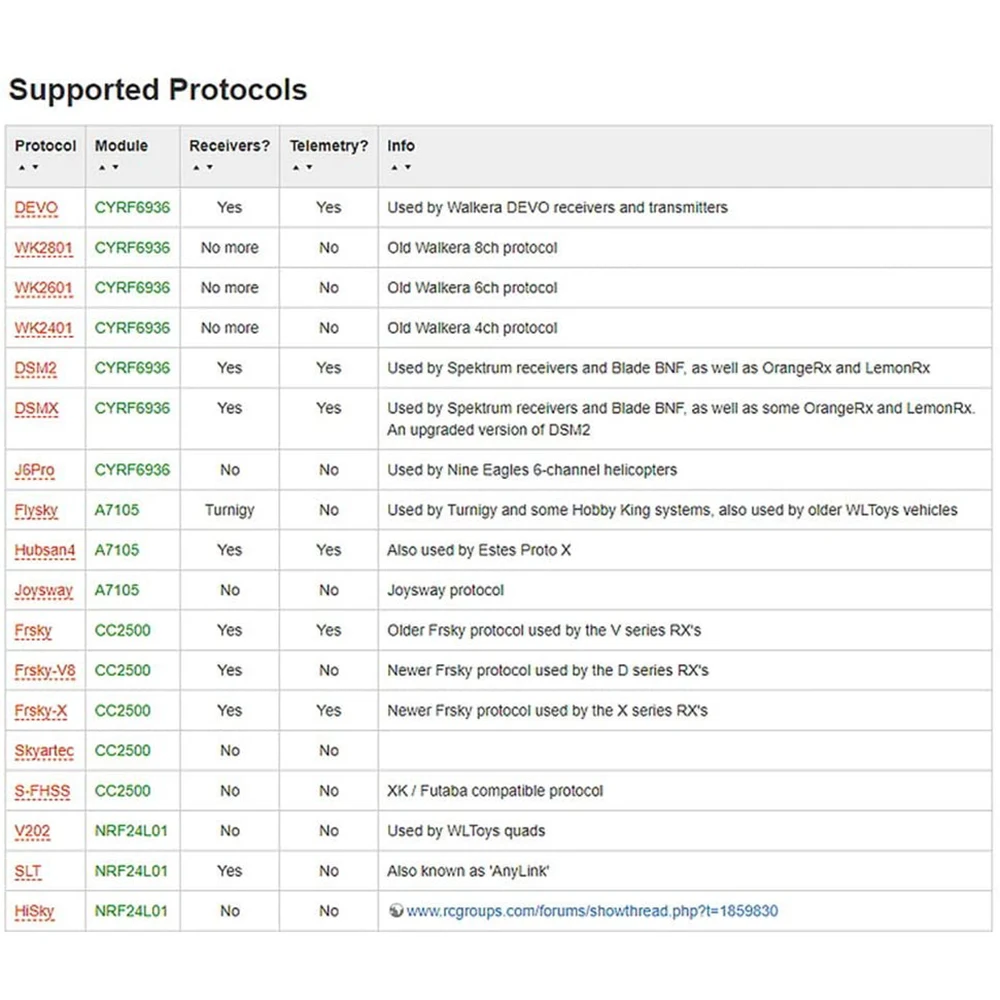Sort Module column descending with down arrow
Image resolution: width=1000 pixels, height=1000 pixels.
[x=115, y=168]
